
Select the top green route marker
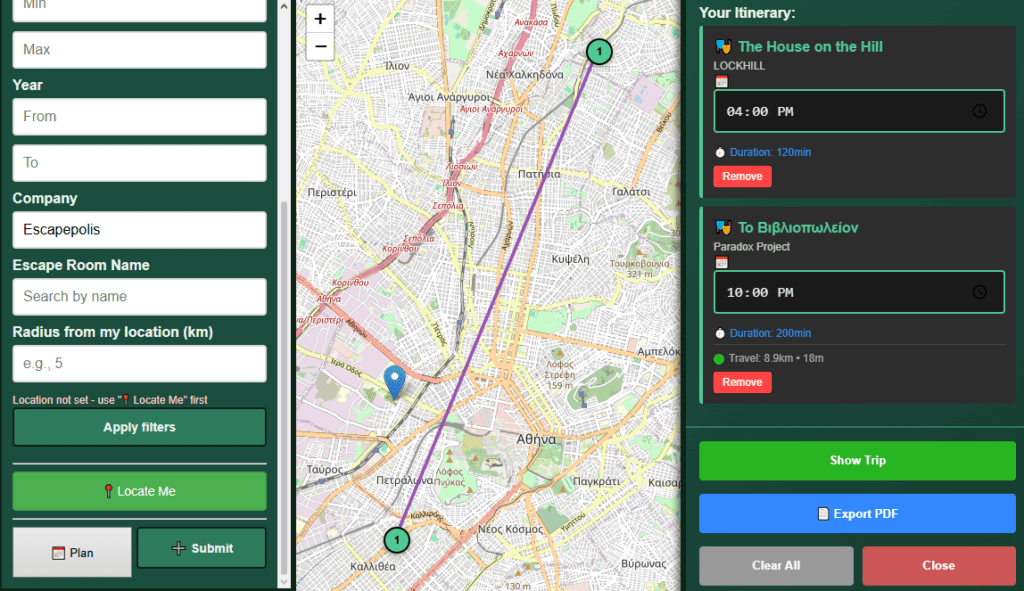(x=598, y=51)
